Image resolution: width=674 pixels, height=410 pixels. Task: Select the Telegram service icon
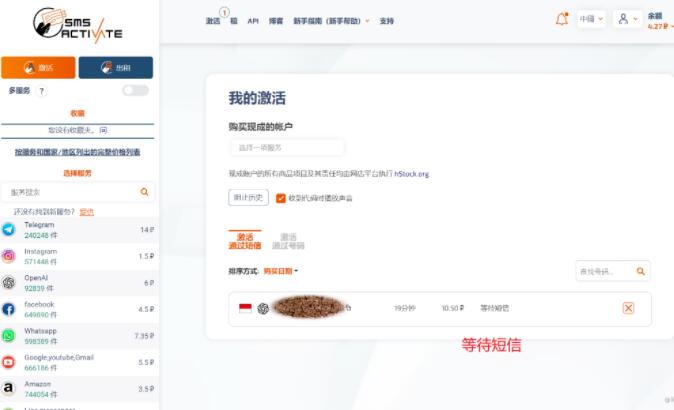pyautogui.click(x=9, y=229)
